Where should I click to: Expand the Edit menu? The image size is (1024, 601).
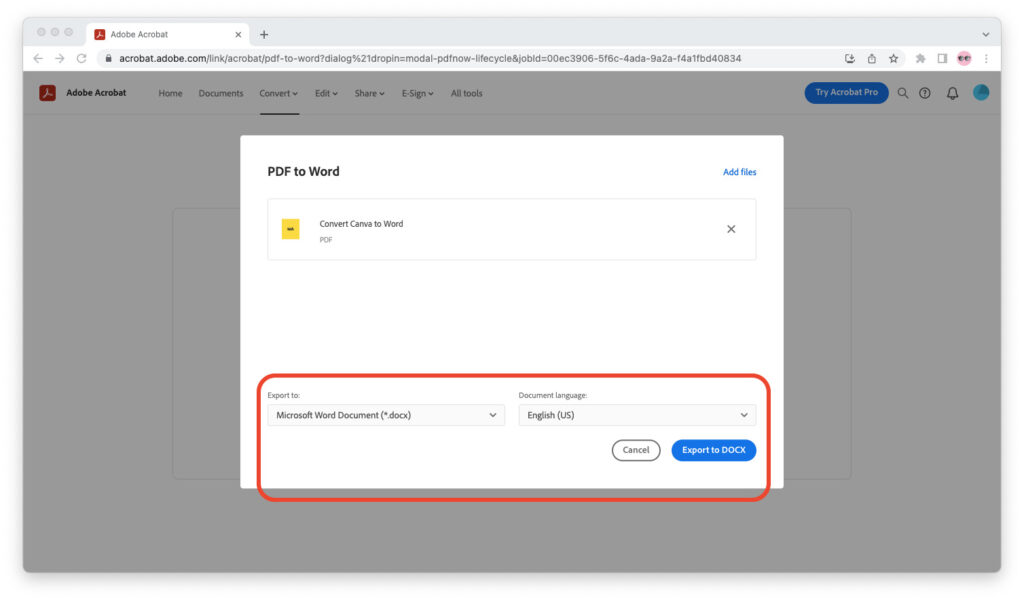pyautogui.click(x=327, y=93)
